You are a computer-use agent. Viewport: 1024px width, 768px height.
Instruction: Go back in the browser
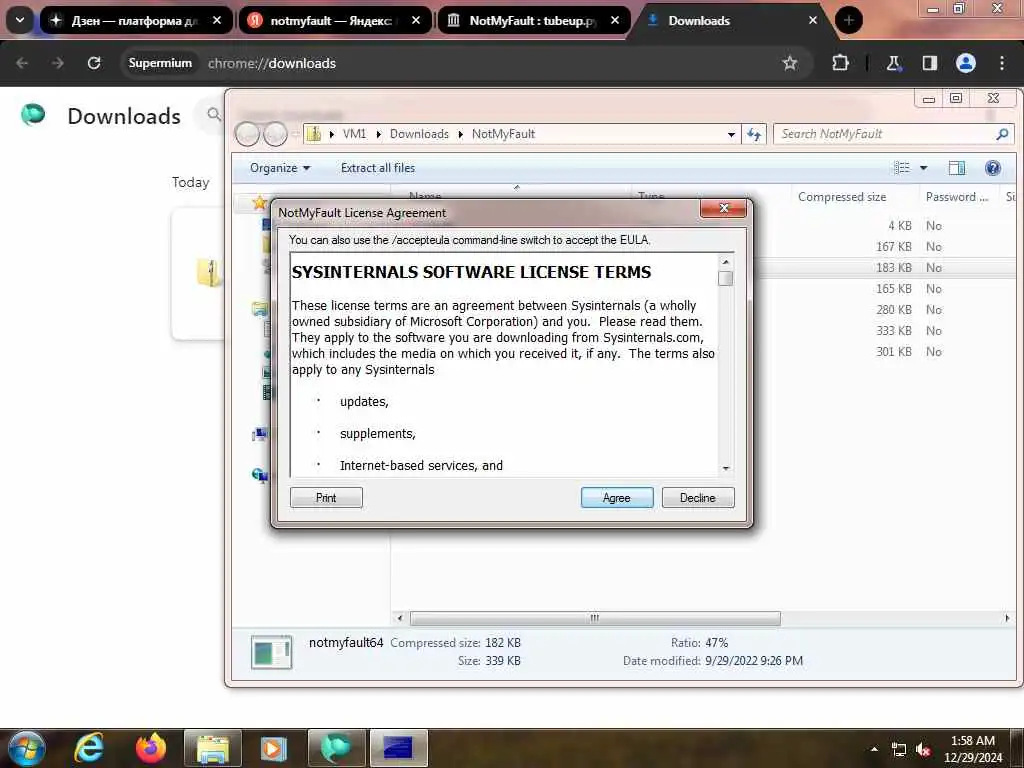click(x=22, y=63)
